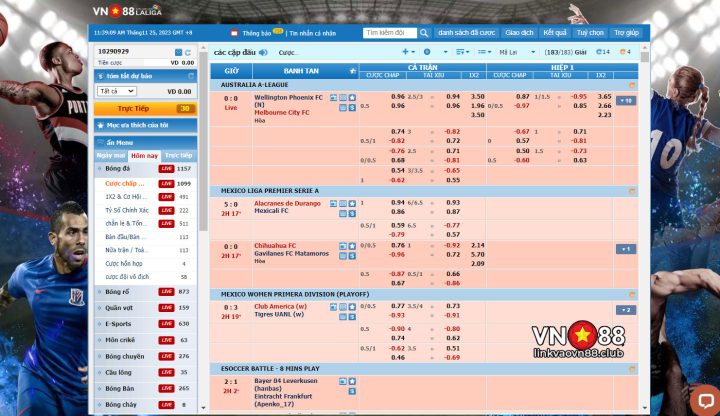Open Giao dịch menu
The image size is (720, 416).
519,33
